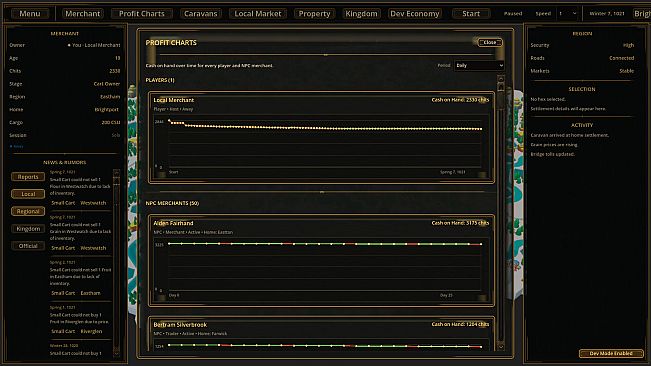
Task: Click Small Cart link in Riverglen news
Action: [63, 331]
